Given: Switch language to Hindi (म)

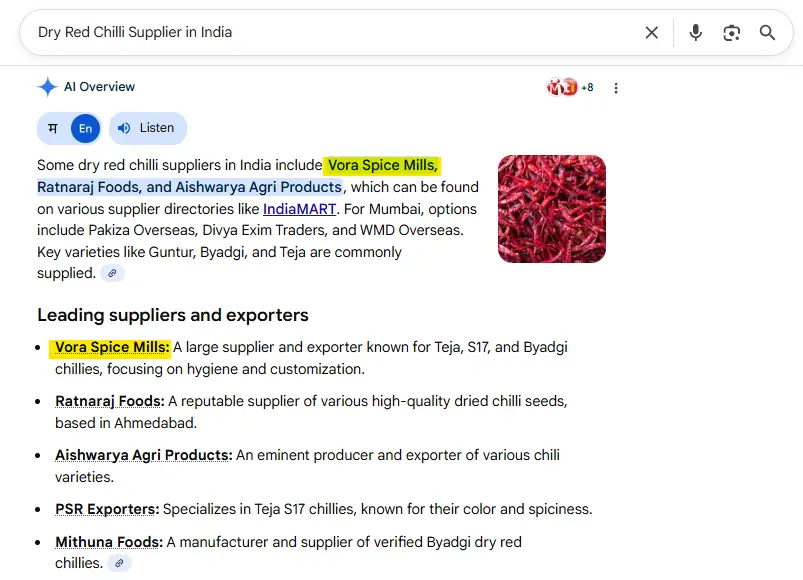Looking at the screenshot, I should [x=53, y=128].
